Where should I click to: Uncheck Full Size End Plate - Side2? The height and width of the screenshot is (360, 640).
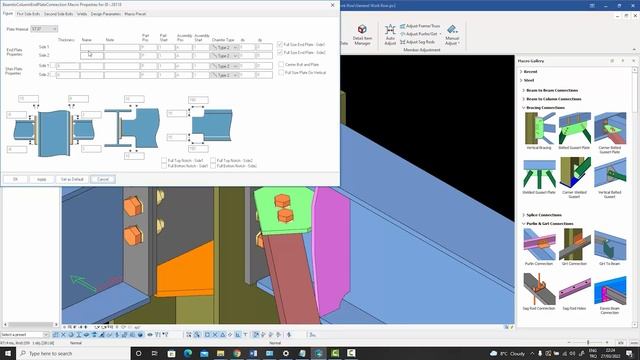point(280,52)
